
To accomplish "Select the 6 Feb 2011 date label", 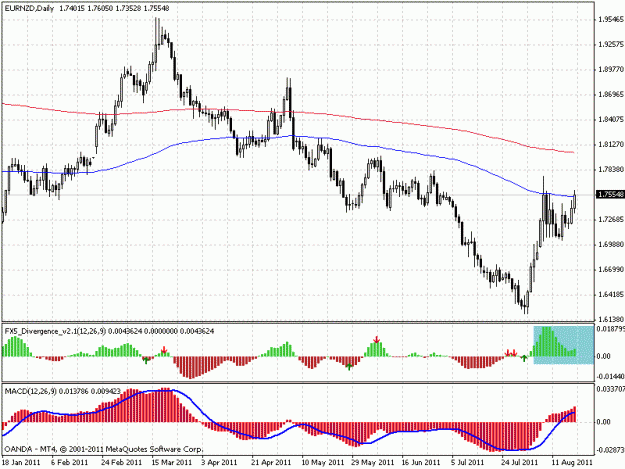I will [x=70, y=463].
